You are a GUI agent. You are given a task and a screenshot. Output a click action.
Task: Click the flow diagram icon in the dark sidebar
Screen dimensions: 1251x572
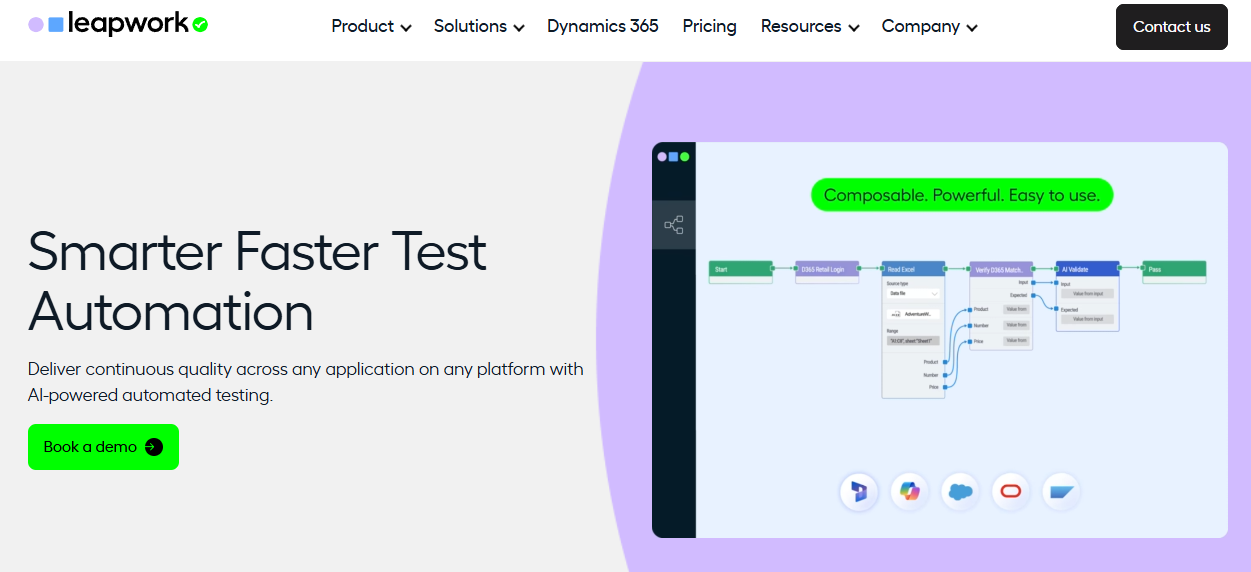tap(673, 225)
